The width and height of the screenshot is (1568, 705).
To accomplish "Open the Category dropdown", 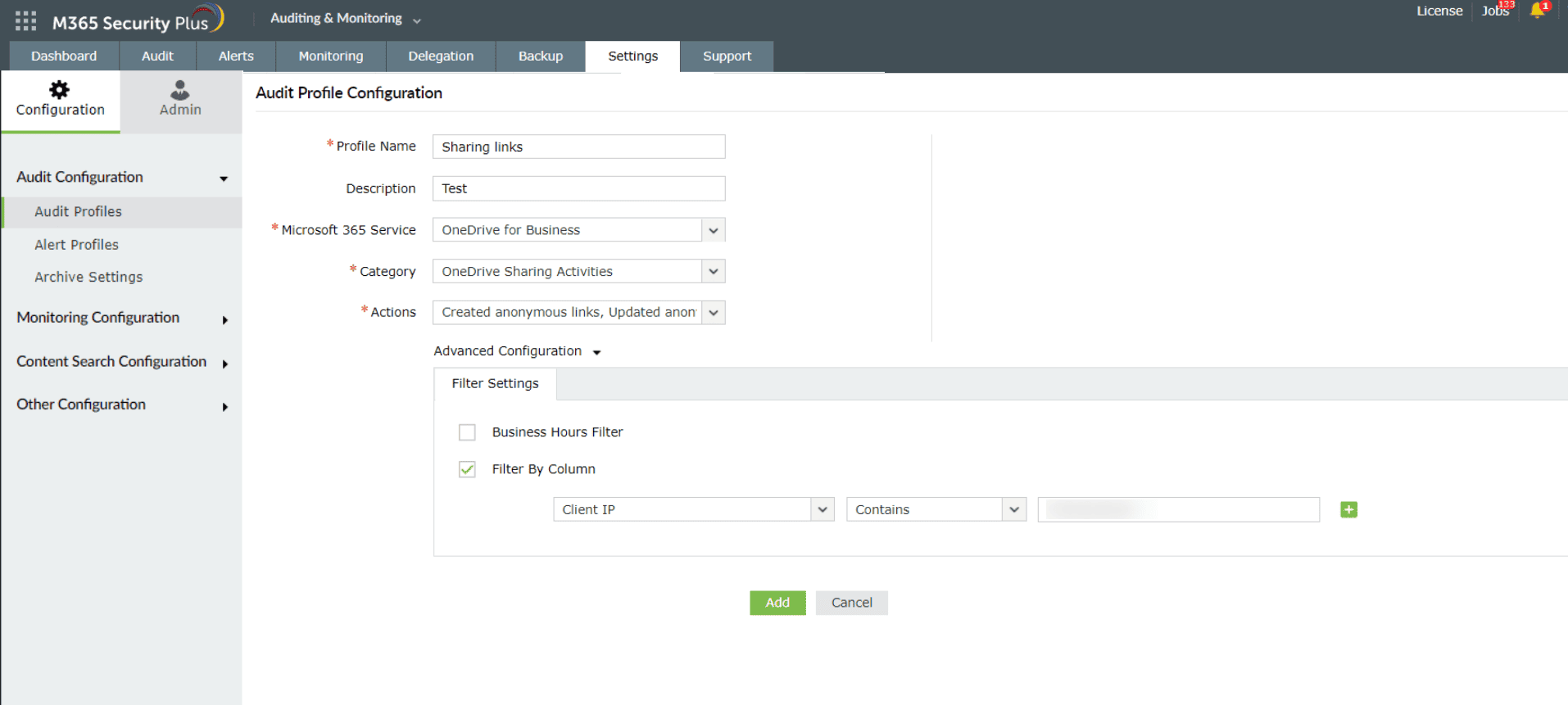I will pos(714,271).
